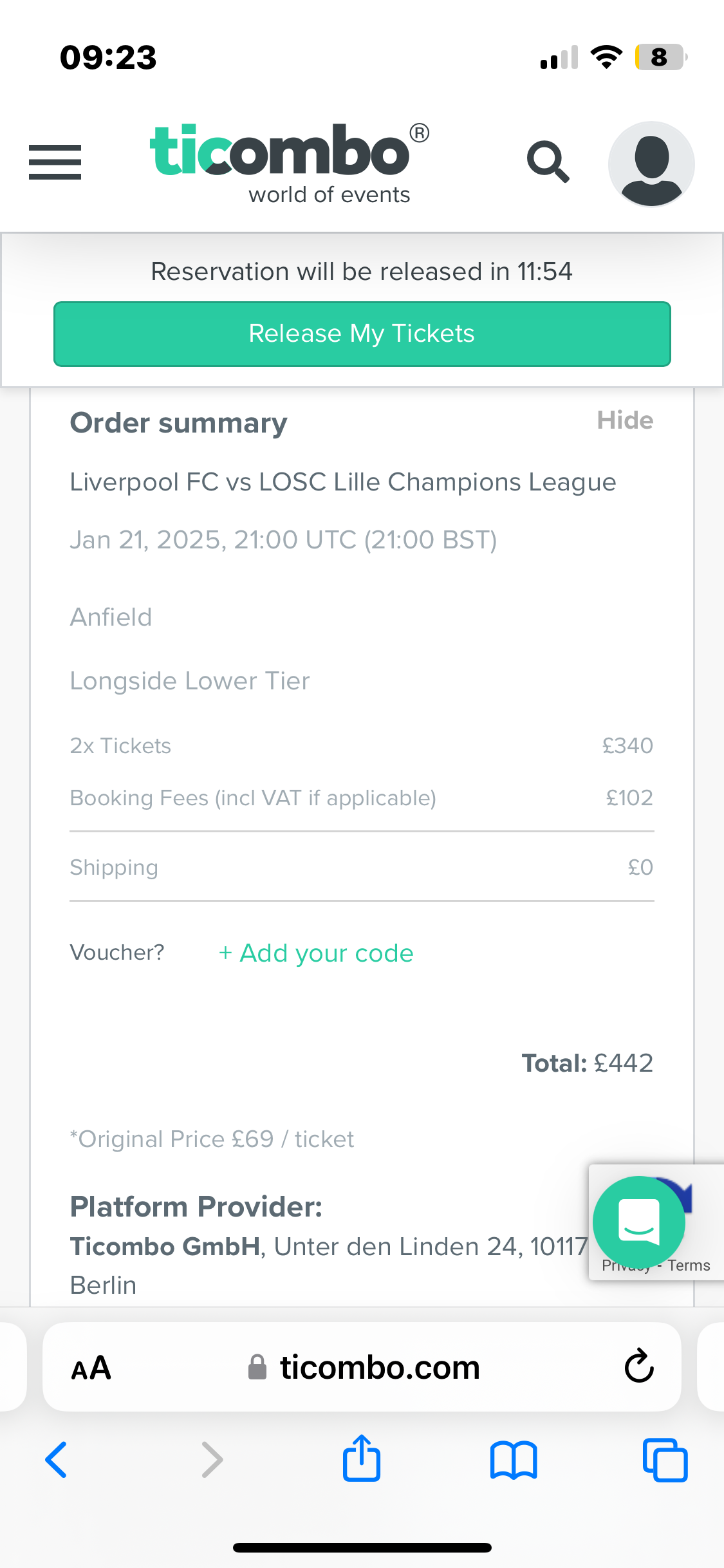Show Safari open tabs

click(x=665, y=1460)
